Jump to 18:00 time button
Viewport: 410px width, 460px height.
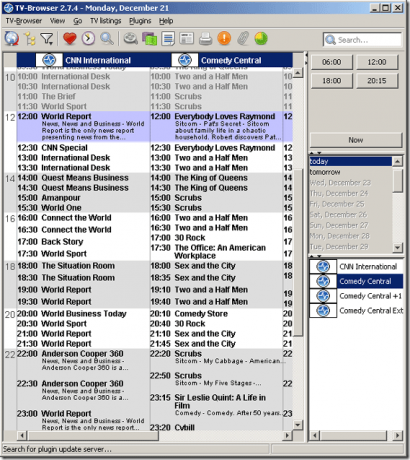pos(332,81)
